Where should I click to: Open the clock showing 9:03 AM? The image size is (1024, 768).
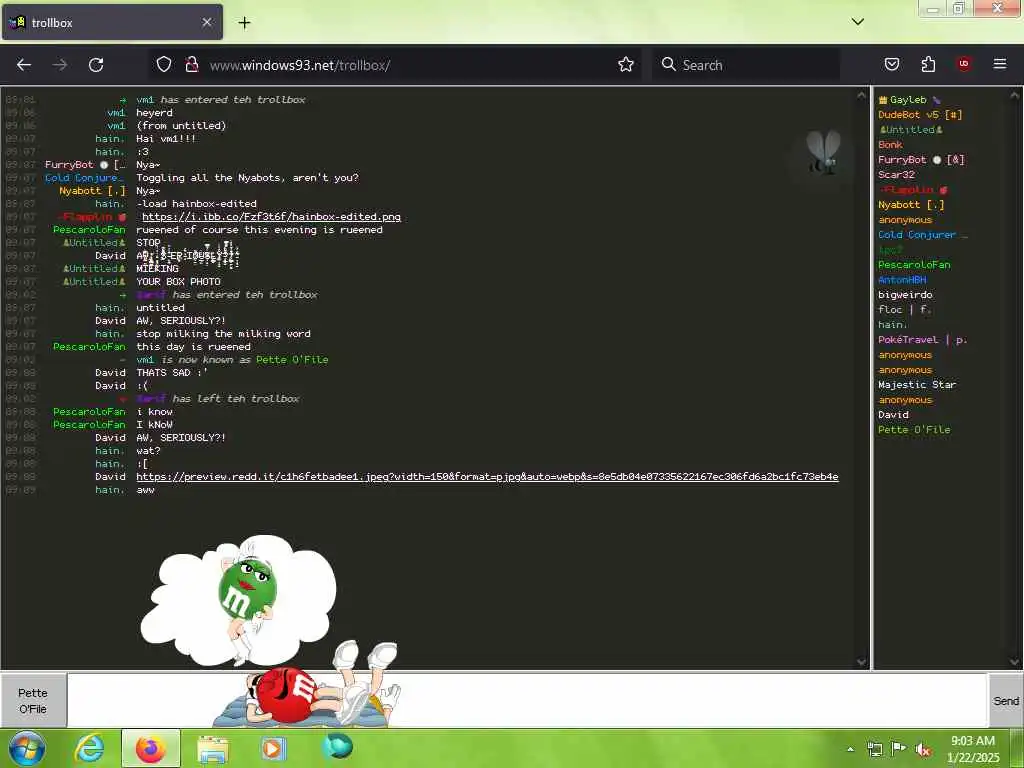tap(973, 749)
